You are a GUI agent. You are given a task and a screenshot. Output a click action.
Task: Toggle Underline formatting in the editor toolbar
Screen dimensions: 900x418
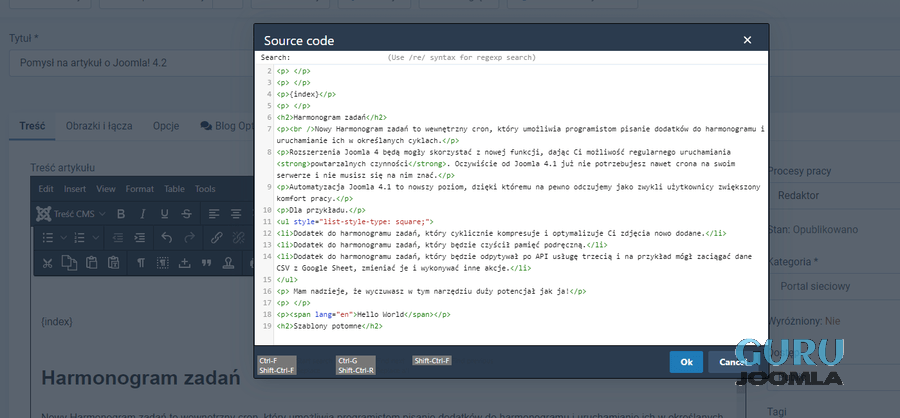click(x=165, y=214)
